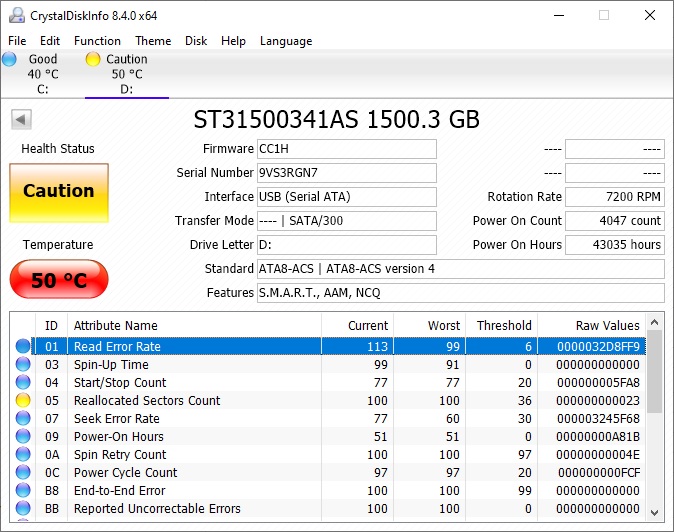674x532 pixels.
Task: Click the ID column header
Action: [51, 325]
